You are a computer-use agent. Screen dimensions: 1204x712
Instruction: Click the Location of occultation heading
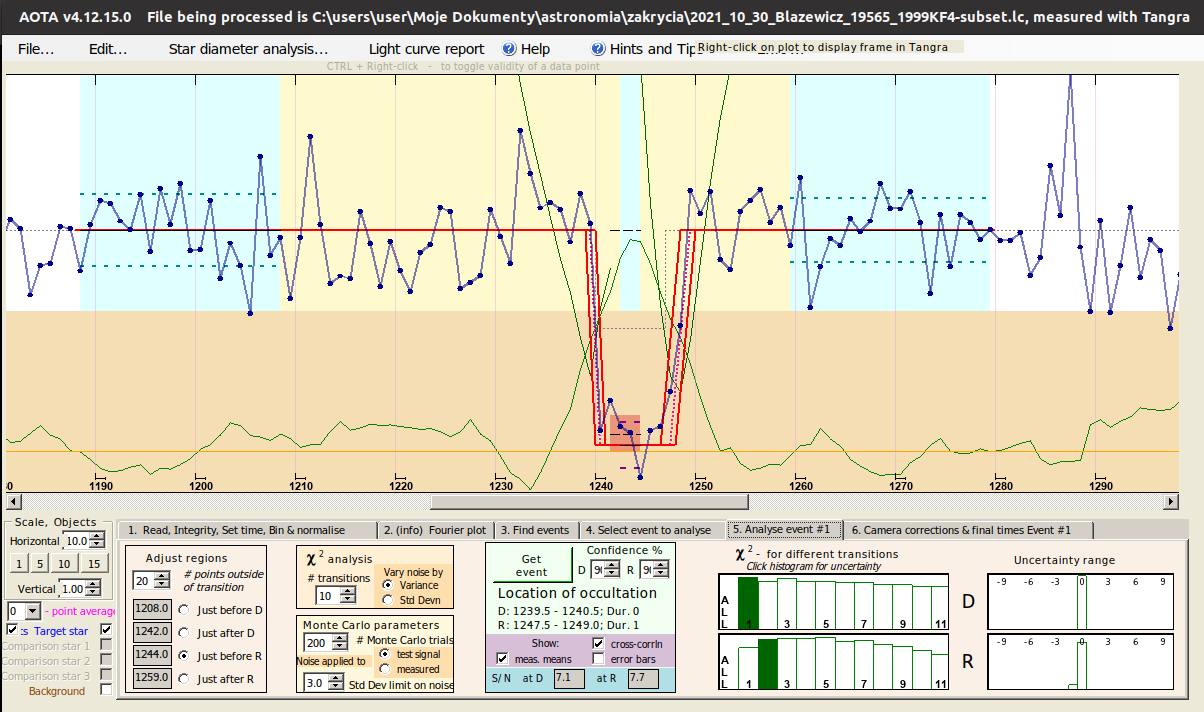point(578,594)
